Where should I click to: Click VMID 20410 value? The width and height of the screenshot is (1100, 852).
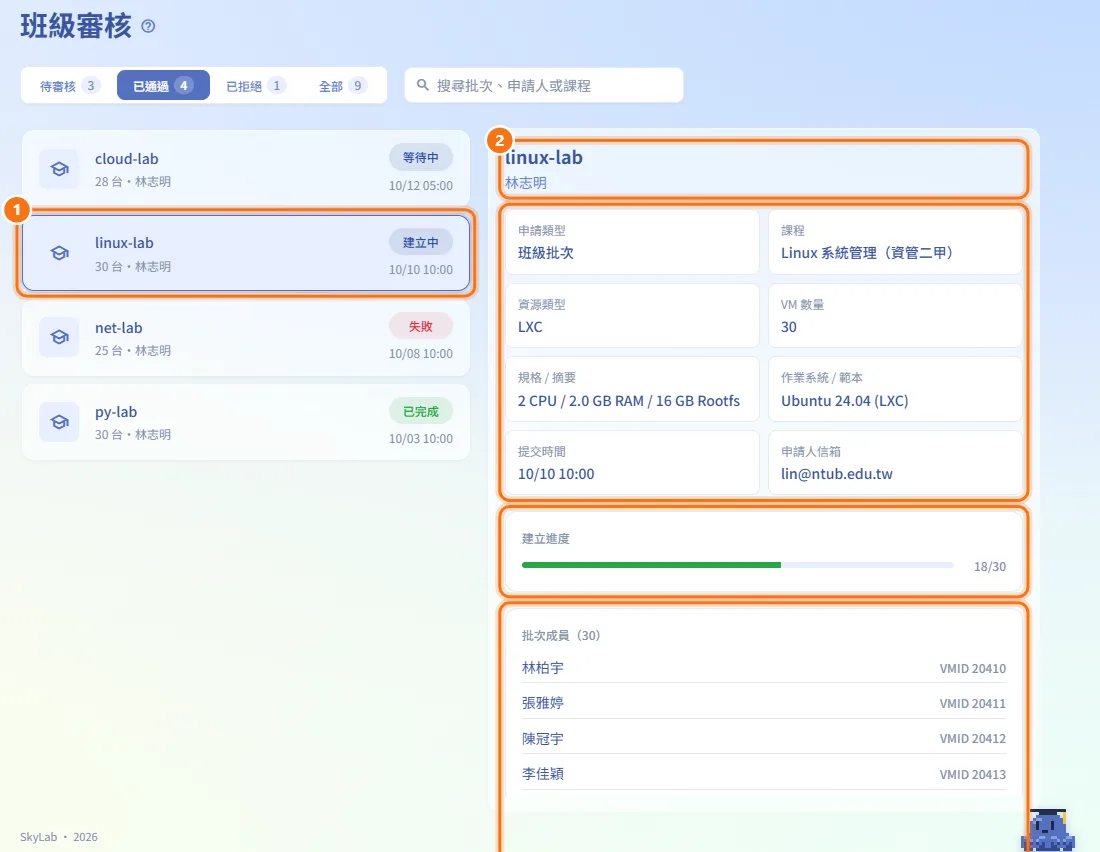972,669
